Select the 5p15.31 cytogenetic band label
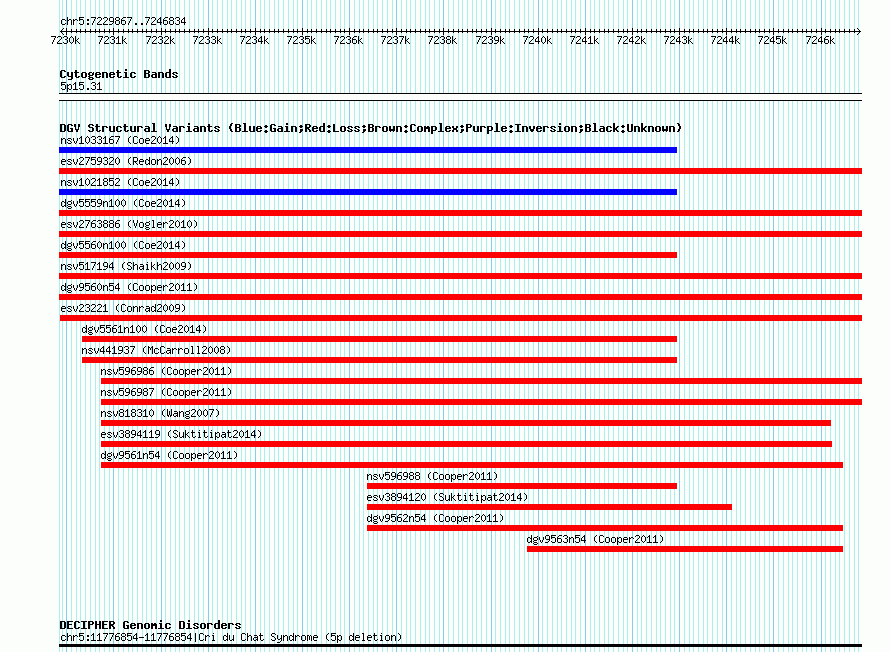Viewport: 890px width, 652px height. click(81, 86)
